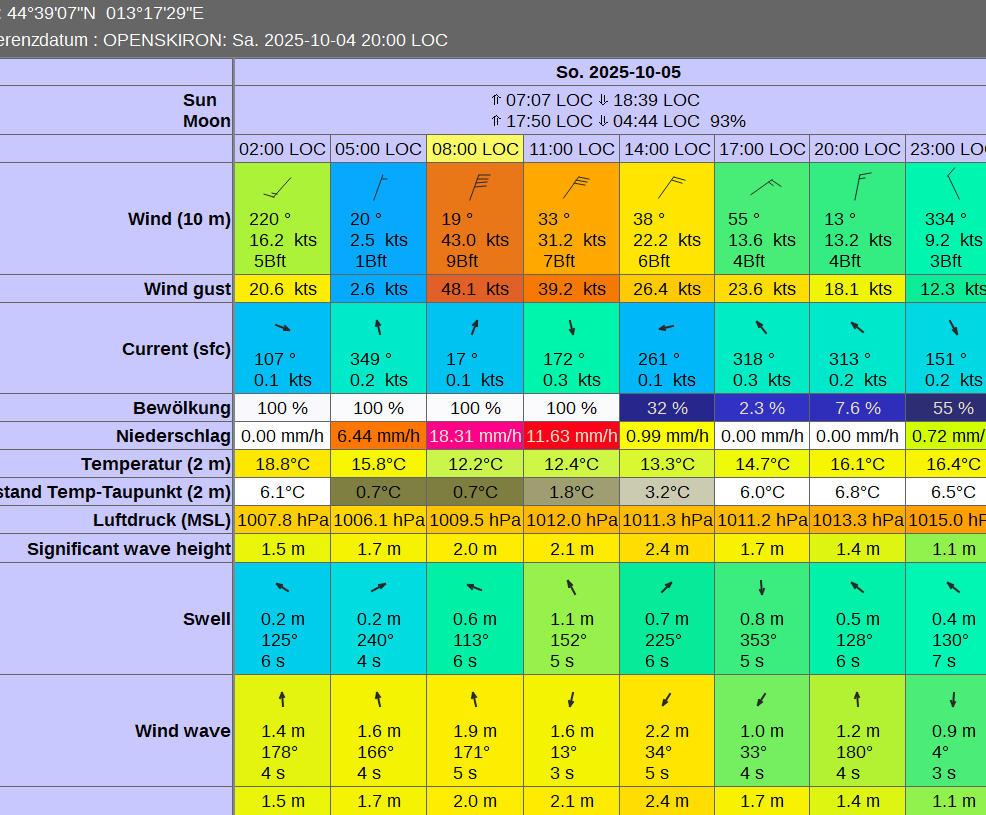Click the current direction arrow at 14:00
Screen dimensions: 986x815
tap(666, 327)
